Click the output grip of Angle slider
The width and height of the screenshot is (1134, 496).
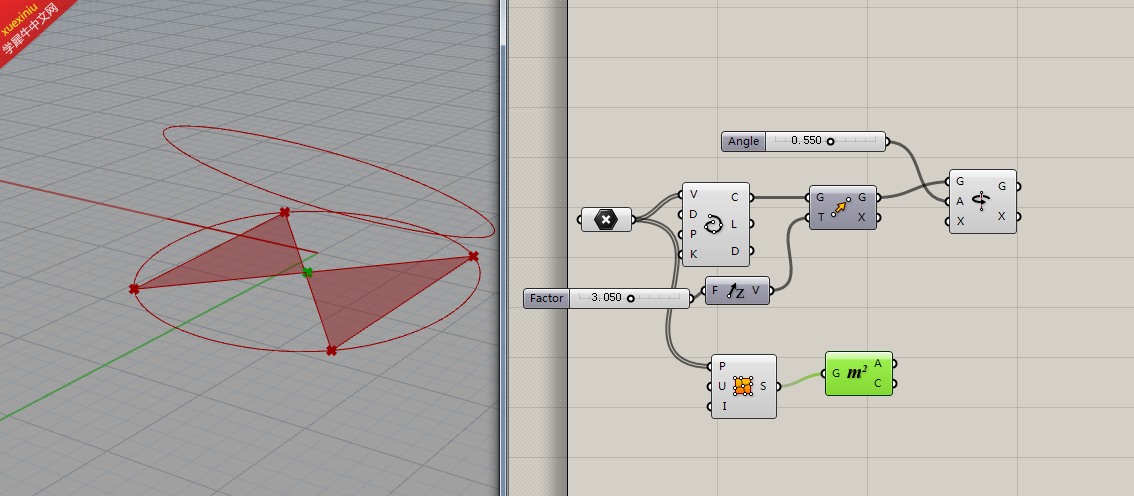click(x=888, y=141)
